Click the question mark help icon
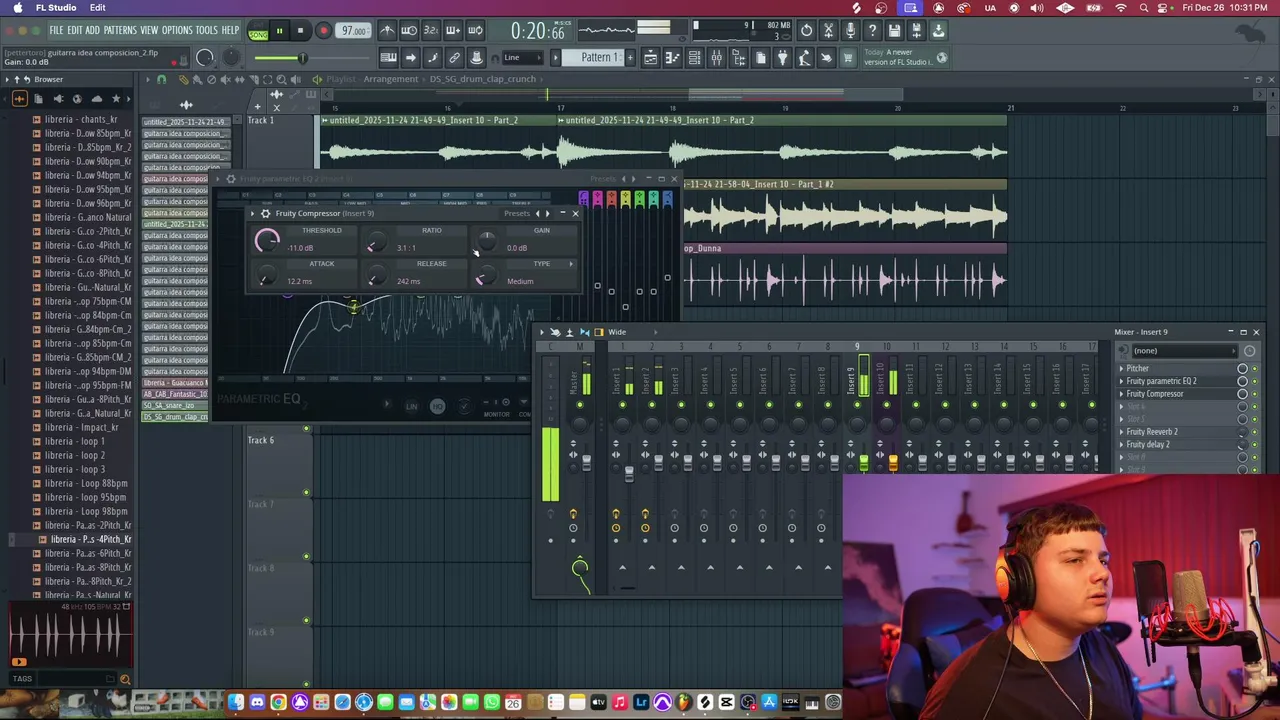Viewport: 1280px width, 720px height. 872,30
